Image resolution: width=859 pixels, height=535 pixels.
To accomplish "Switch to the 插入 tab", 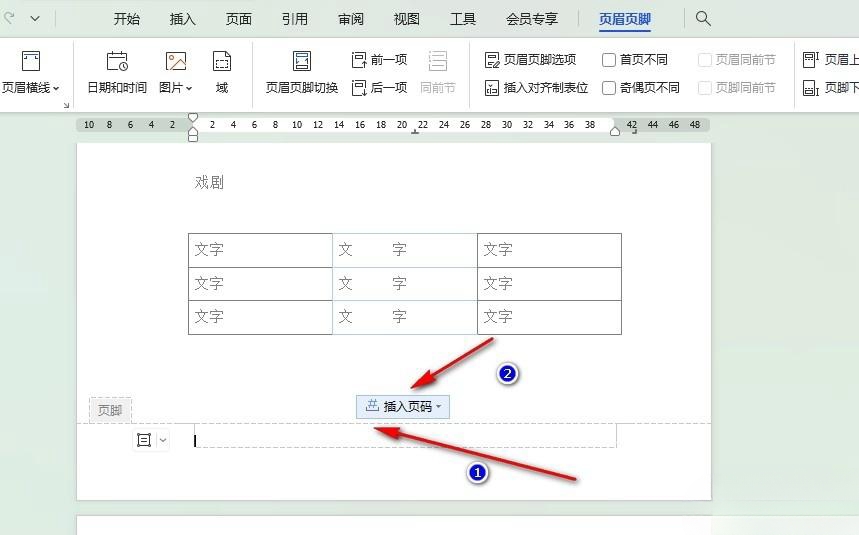I will coord(182,19).
